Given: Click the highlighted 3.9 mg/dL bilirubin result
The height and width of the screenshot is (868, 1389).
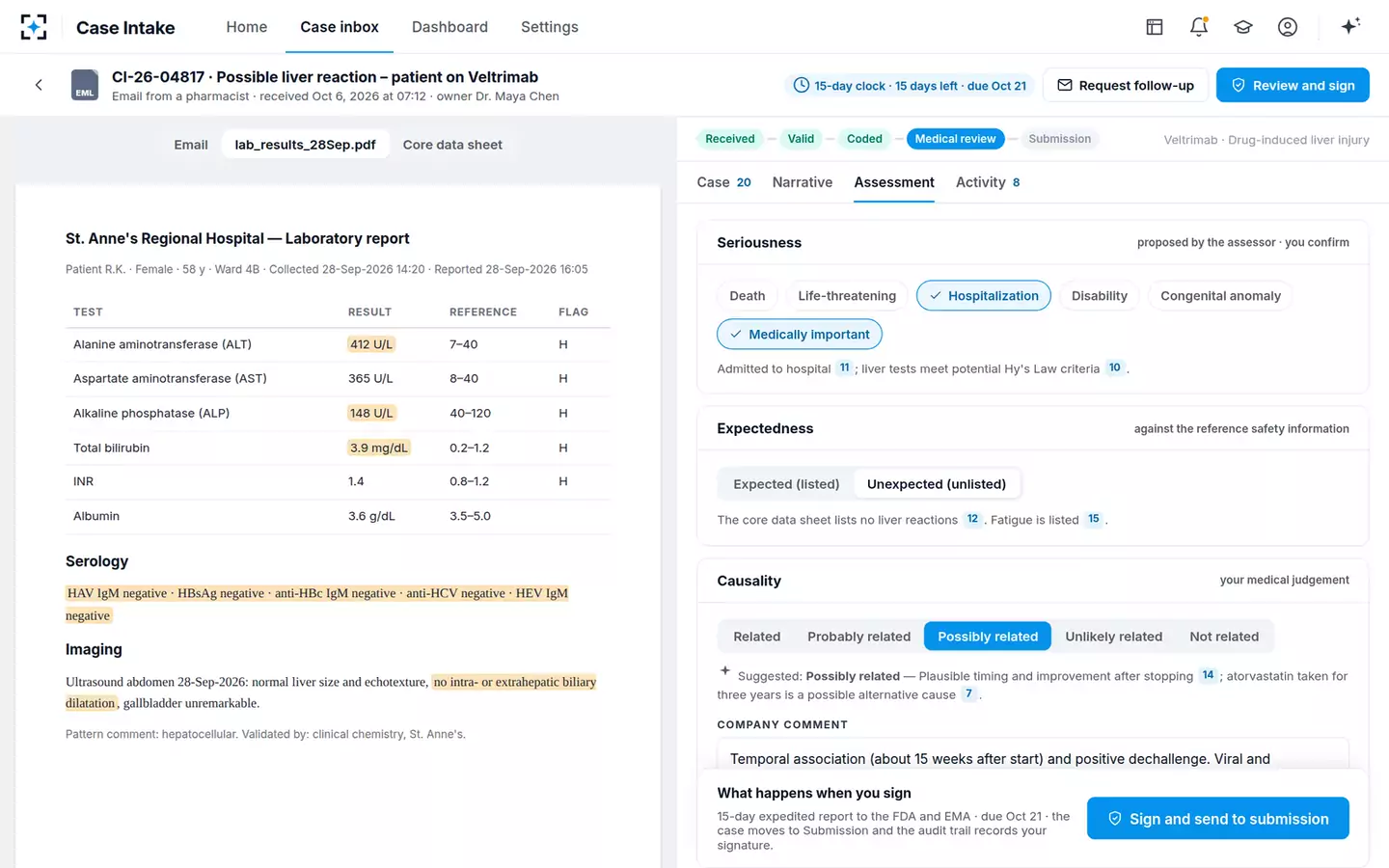Looking at the screenshot, I should (x=379, y=448).
